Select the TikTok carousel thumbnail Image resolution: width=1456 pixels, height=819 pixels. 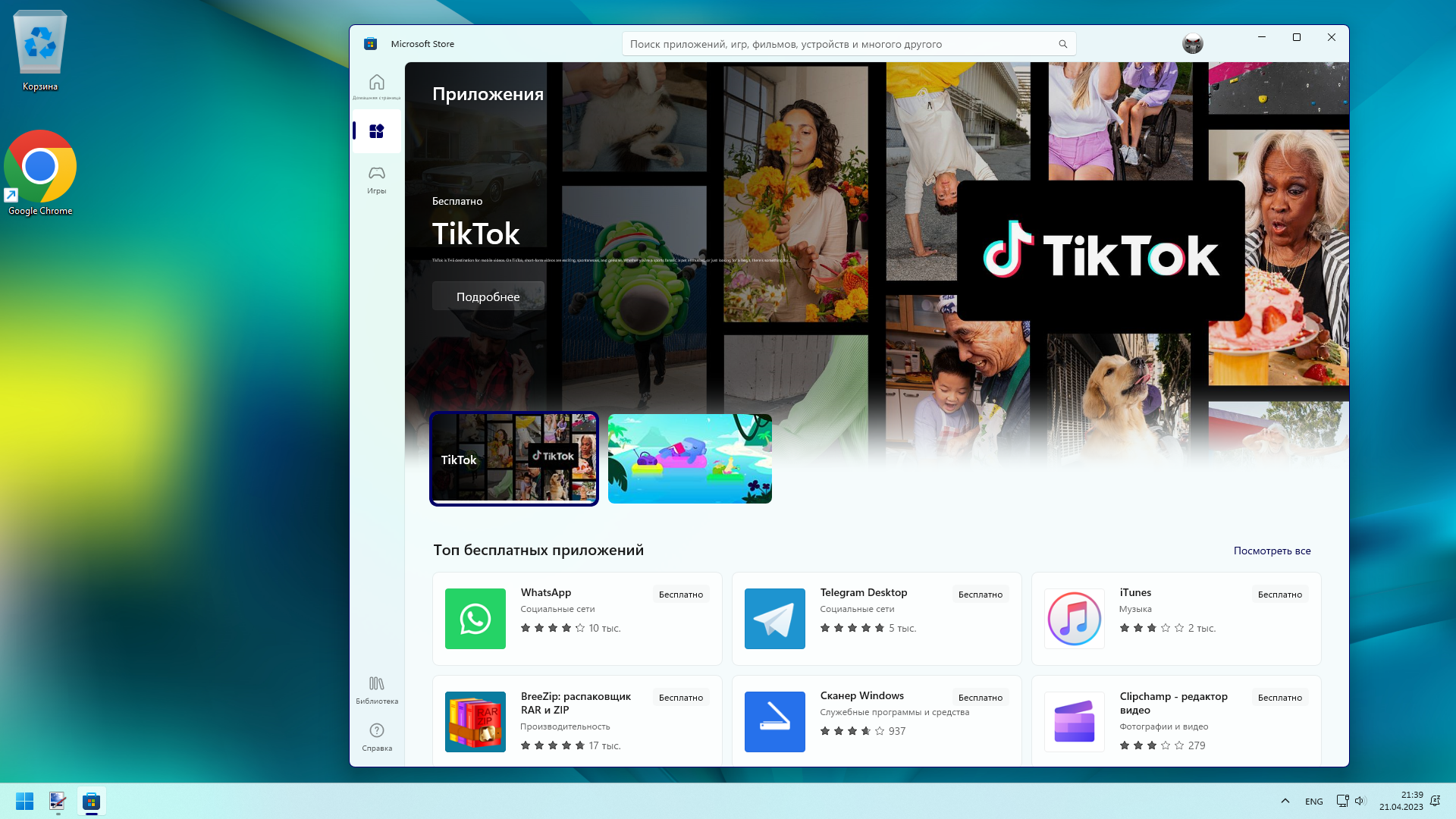click(x=514, y=459)
